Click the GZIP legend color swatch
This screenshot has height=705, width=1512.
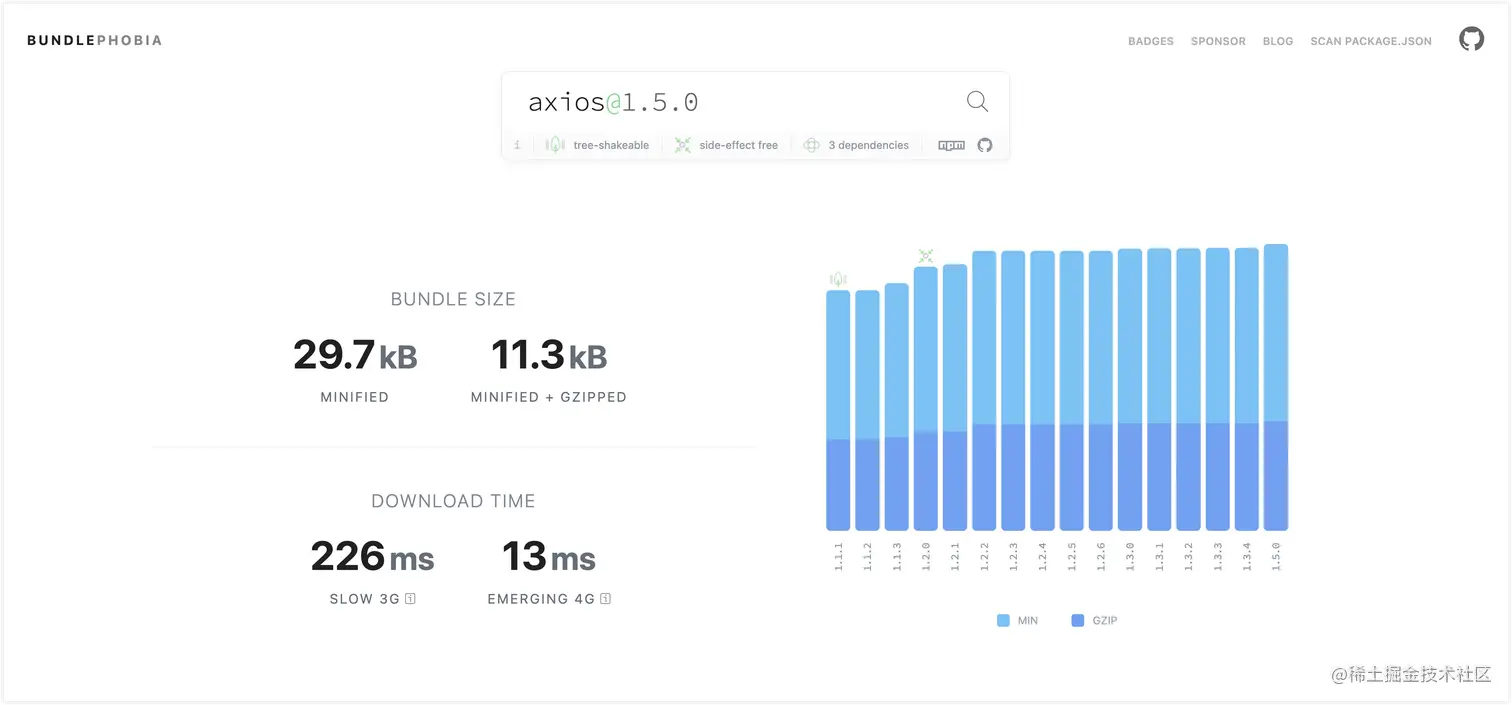(1077, 621)
